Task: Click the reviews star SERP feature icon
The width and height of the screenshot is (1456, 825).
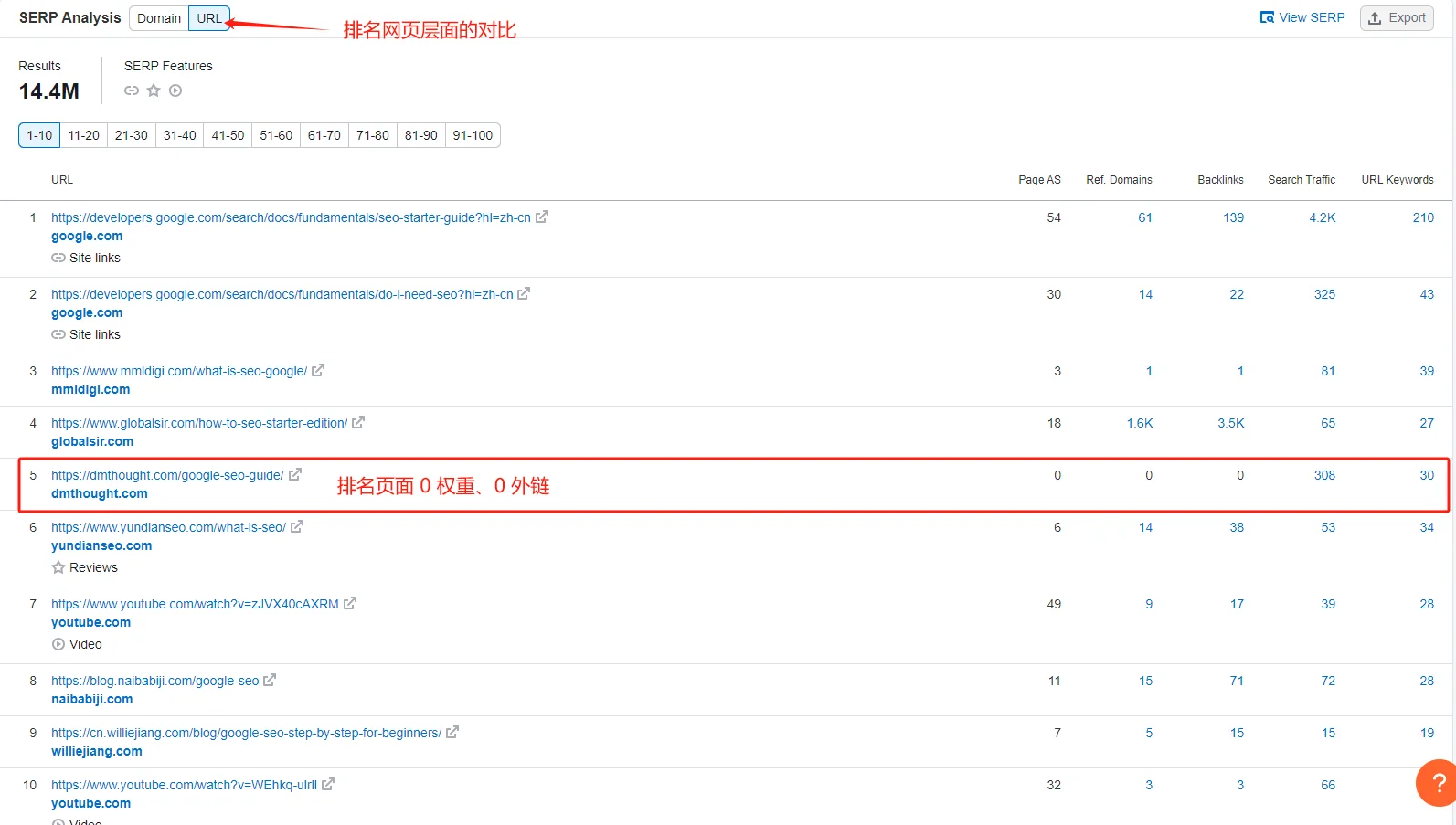Action: click(x=154, y=90)
